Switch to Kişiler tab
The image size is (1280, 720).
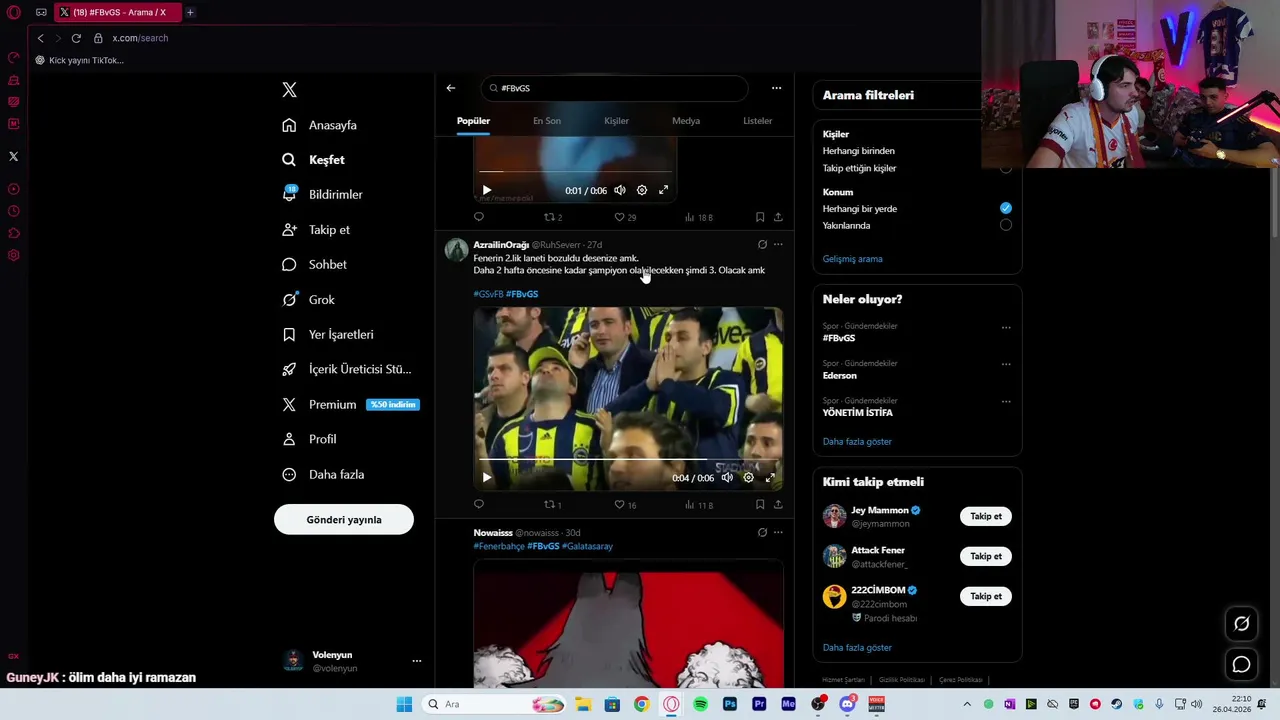[616, 121]
